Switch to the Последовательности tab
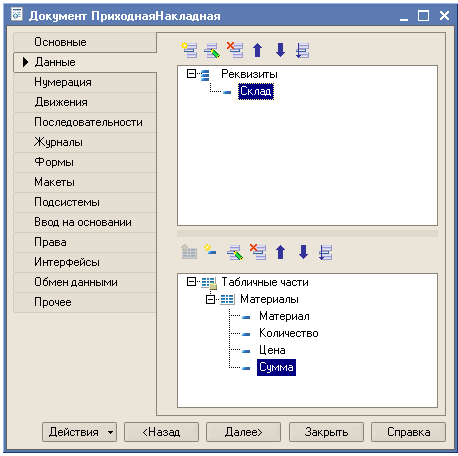The width and height of the screenshot is (458, 456). (85, 122)
